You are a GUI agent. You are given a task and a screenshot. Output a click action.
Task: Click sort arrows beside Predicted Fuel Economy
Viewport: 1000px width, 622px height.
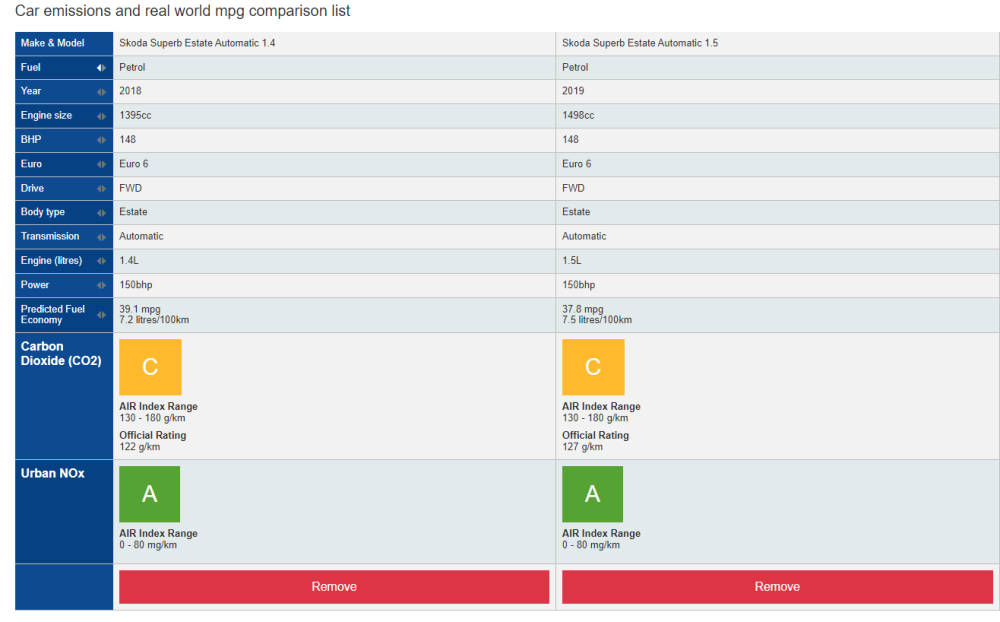pos(101,315)
